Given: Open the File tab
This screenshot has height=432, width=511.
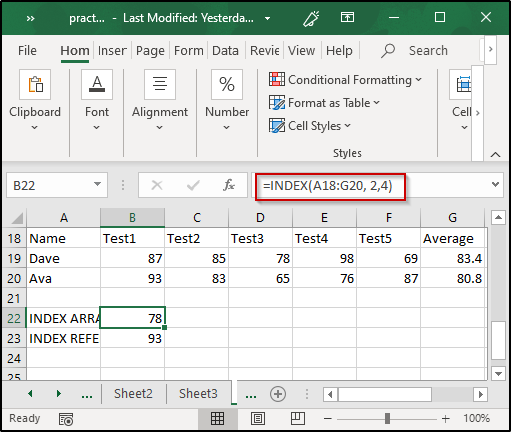Looking at the screenshot, I should point(27,51).
